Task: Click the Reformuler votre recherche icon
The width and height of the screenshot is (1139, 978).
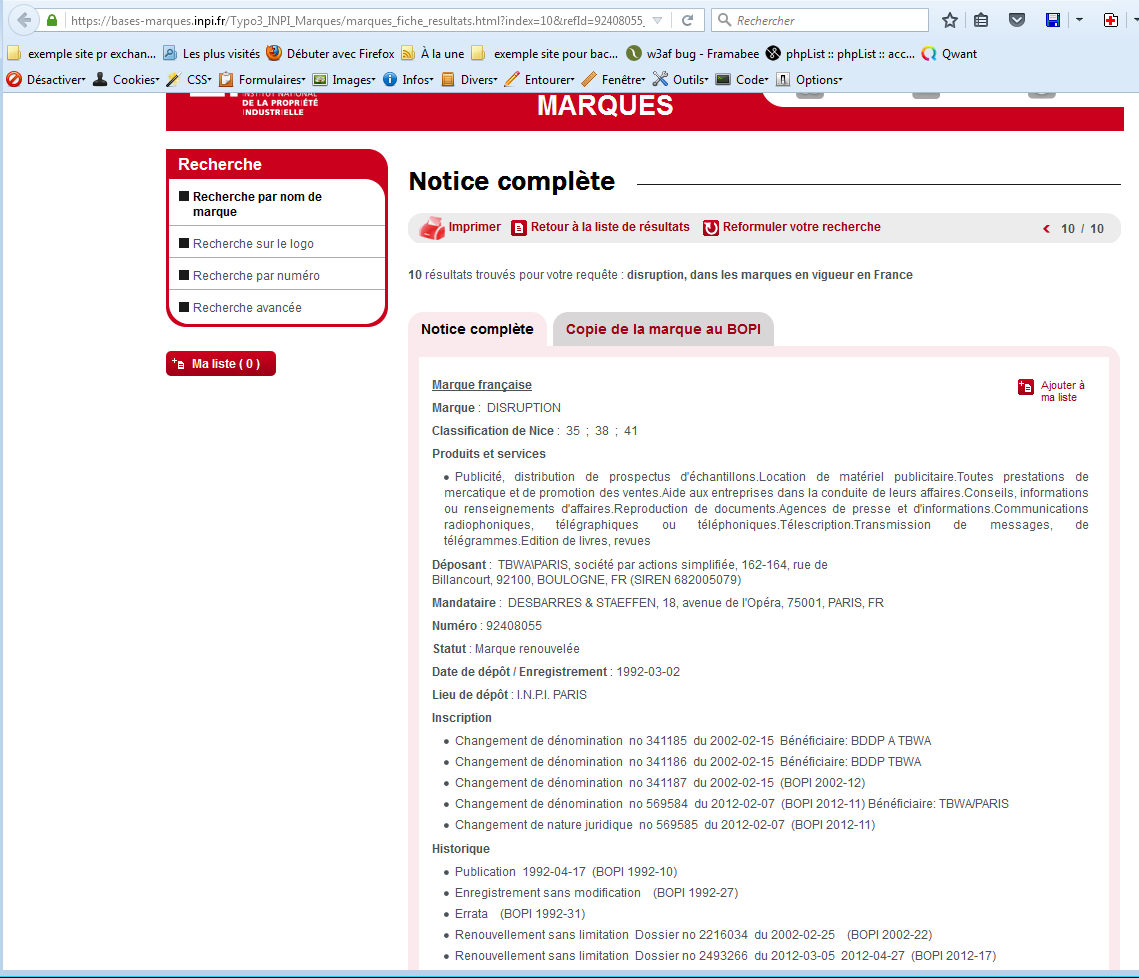Action: (711, 228)
